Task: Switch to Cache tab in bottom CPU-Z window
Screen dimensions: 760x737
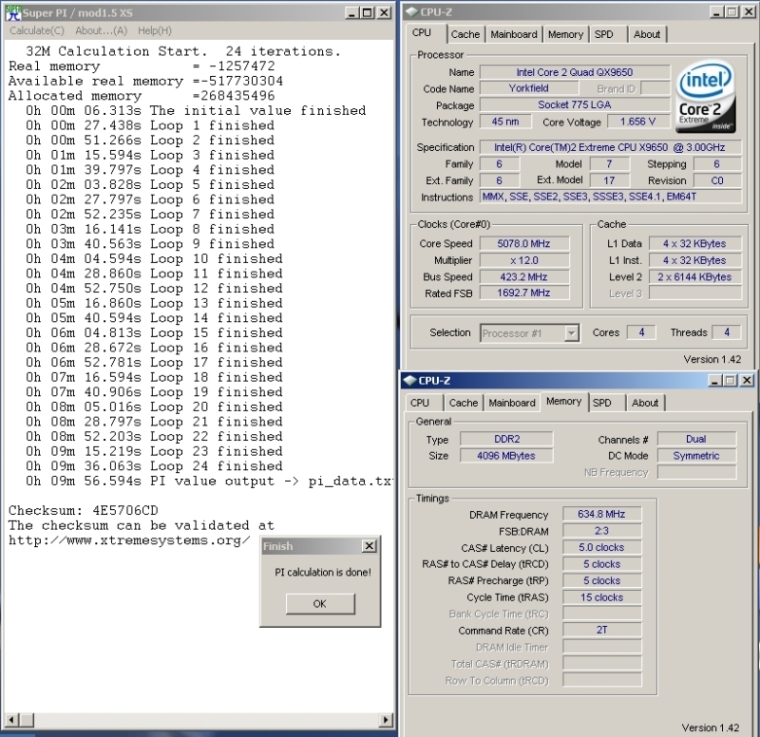Action: pos(463,403)
